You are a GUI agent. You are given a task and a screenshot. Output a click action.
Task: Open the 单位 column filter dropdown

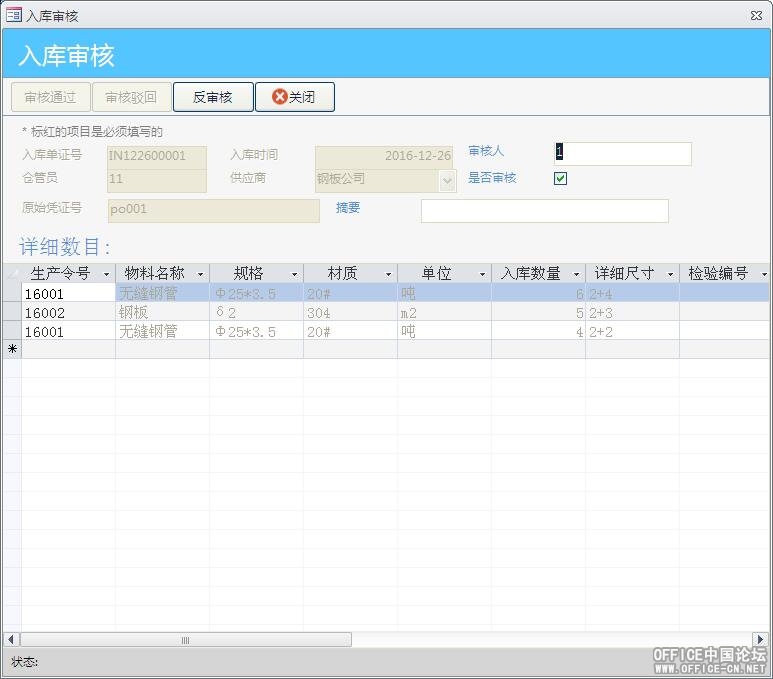point(482,274)
